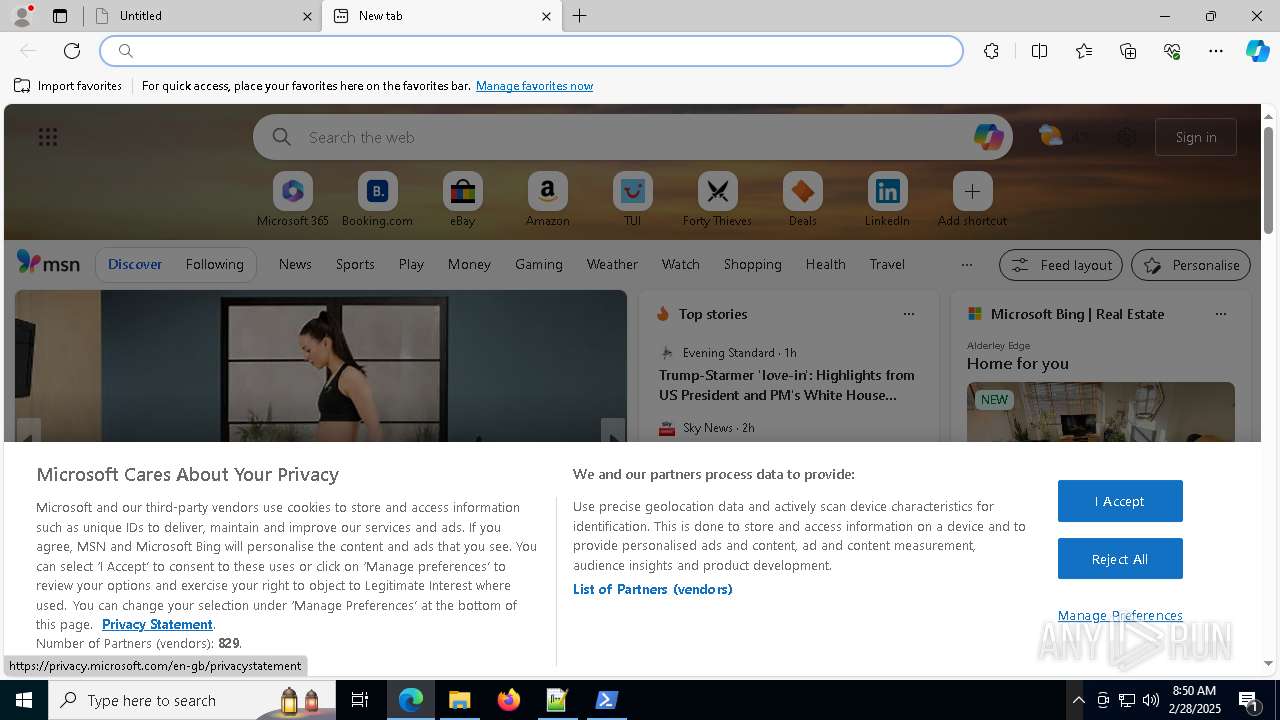Open the Gaming category
1280x720 pixels.
pyautogui.click(x=539, y=265)
